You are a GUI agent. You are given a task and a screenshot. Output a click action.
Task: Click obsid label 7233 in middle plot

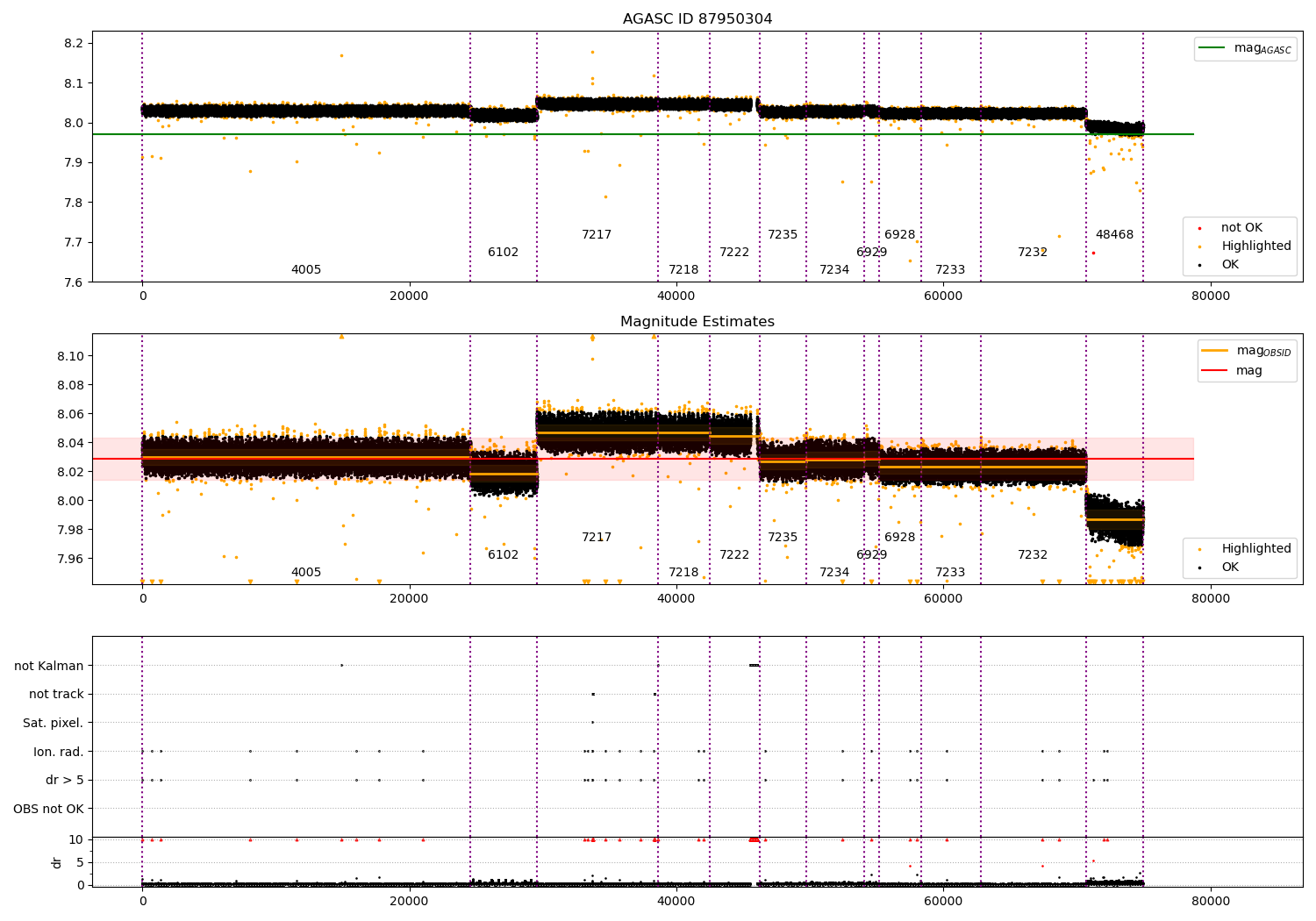click(x=950, y=573)
